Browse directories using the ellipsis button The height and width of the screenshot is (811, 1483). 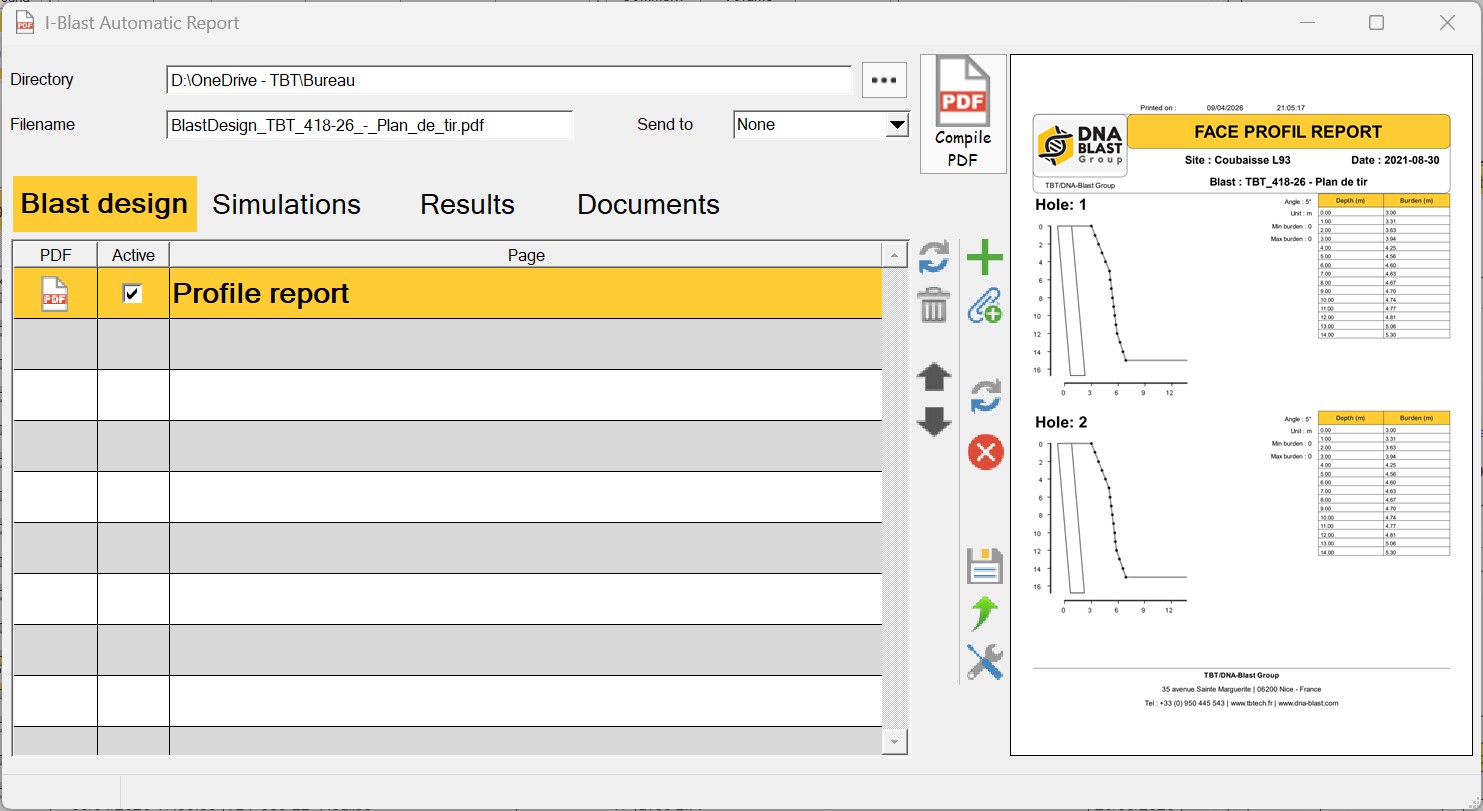click(883, 79)
